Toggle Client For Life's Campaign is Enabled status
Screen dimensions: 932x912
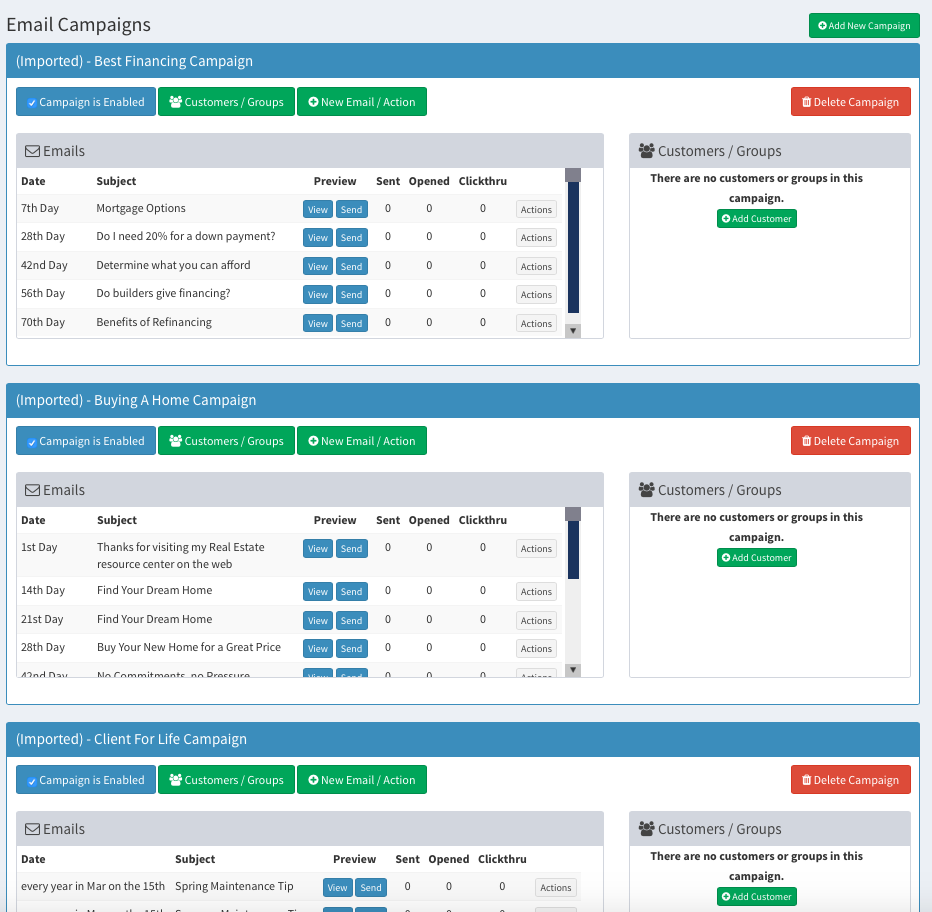click(85, 779)
